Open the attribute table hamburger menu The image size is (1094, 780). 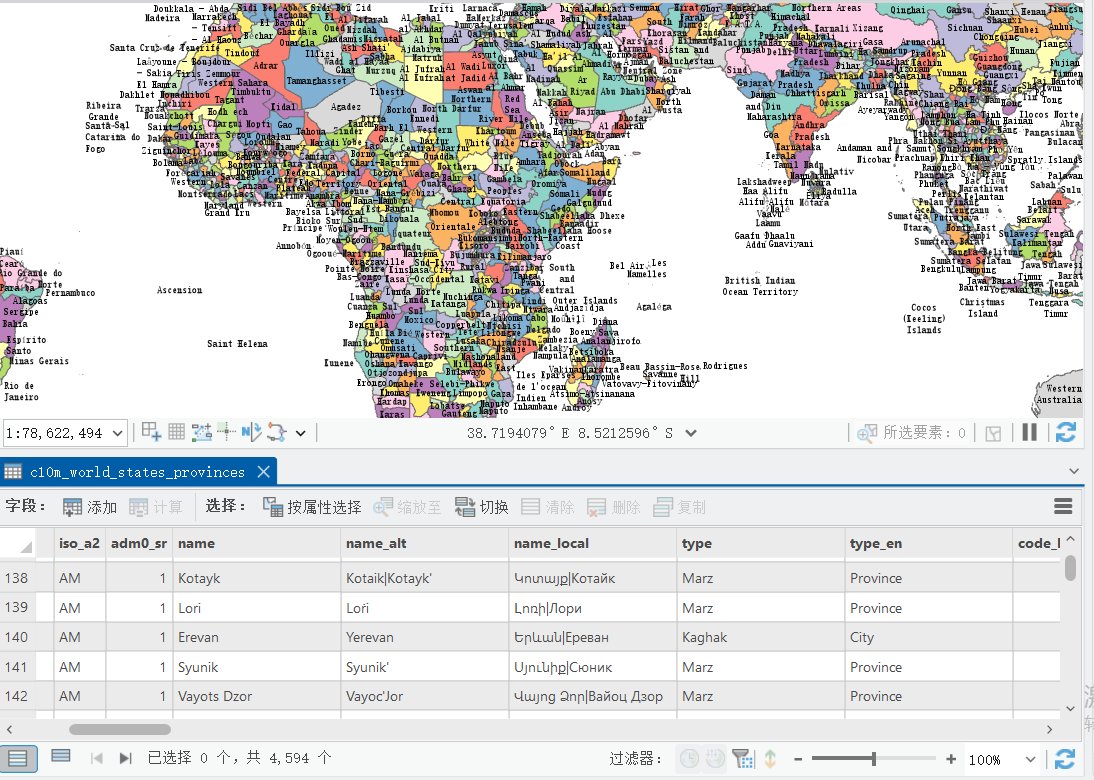pos(1063,507)
